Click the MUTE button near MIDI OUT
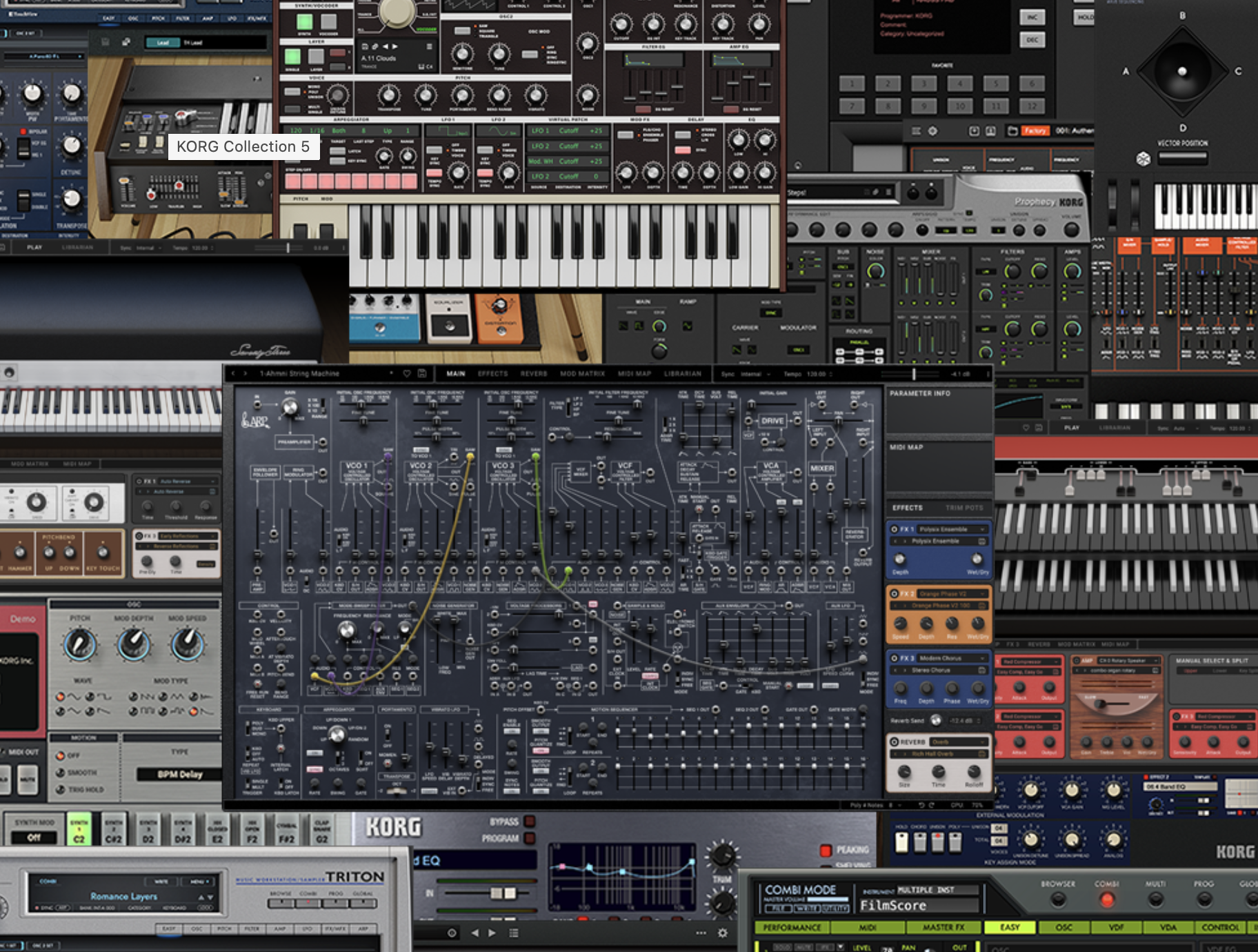Image resolution: width=1258 pixels, height=952 pixels. pyautogui.click(x=27, y=780)
